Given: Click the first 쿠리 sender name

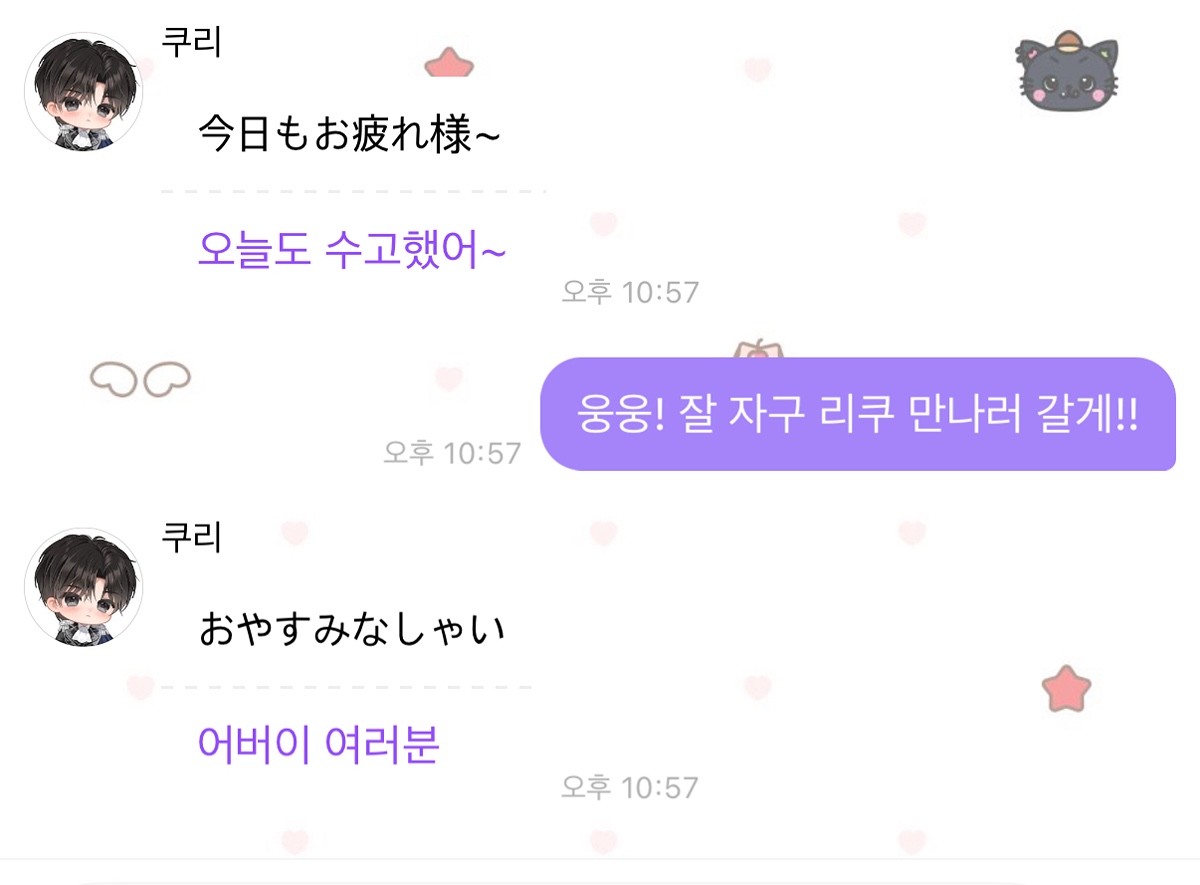Looking at the screenshot, I should (191, 42).
